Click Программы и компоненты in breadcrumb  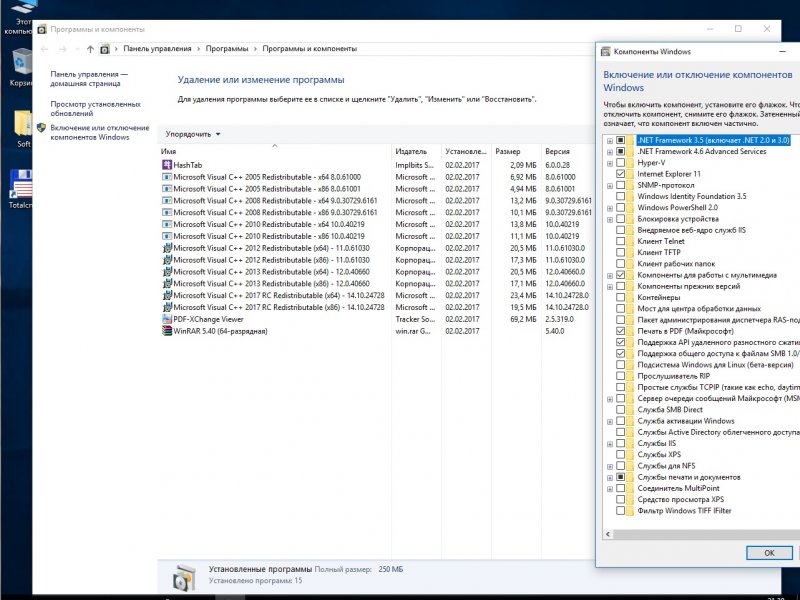click(309, 49)
